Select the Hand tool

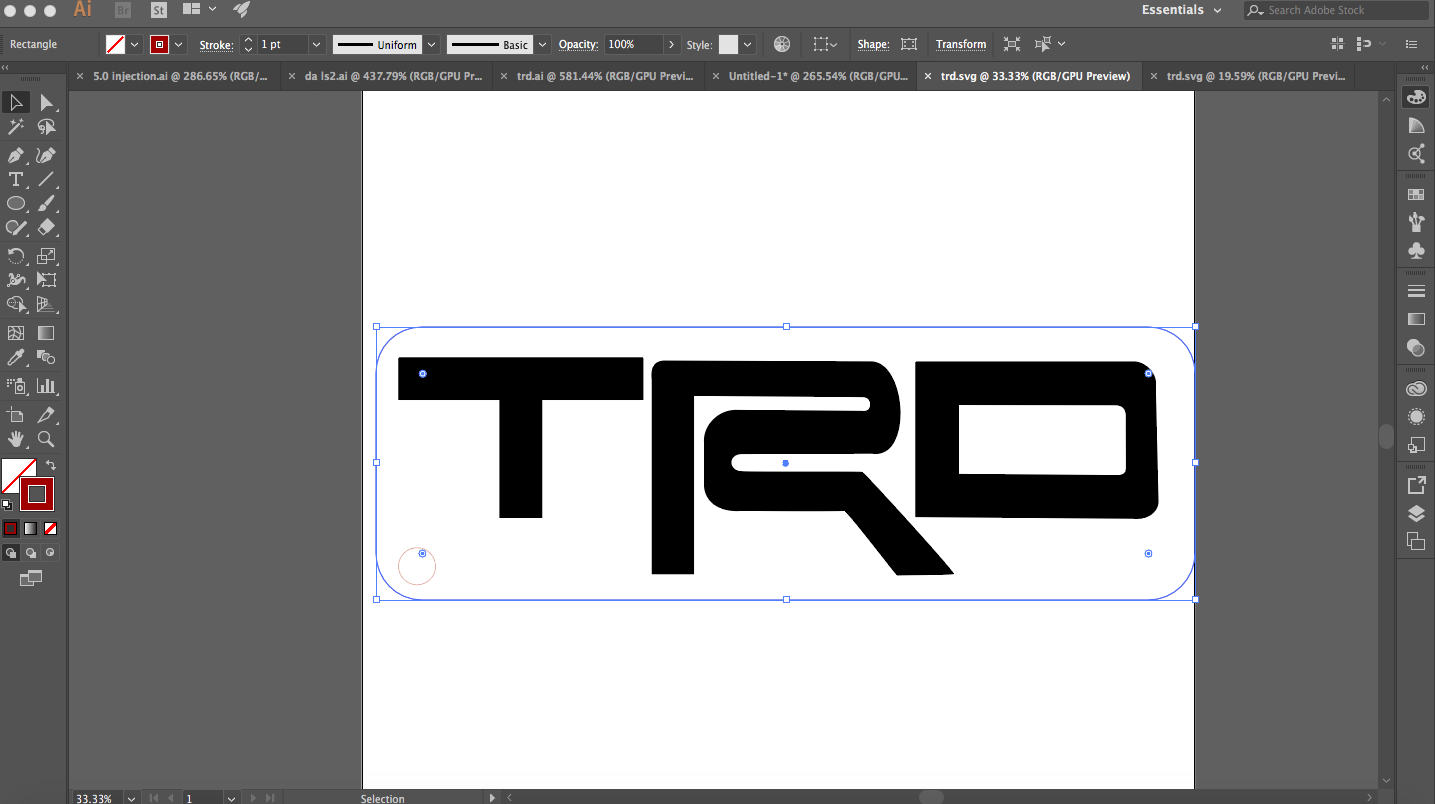16,439
